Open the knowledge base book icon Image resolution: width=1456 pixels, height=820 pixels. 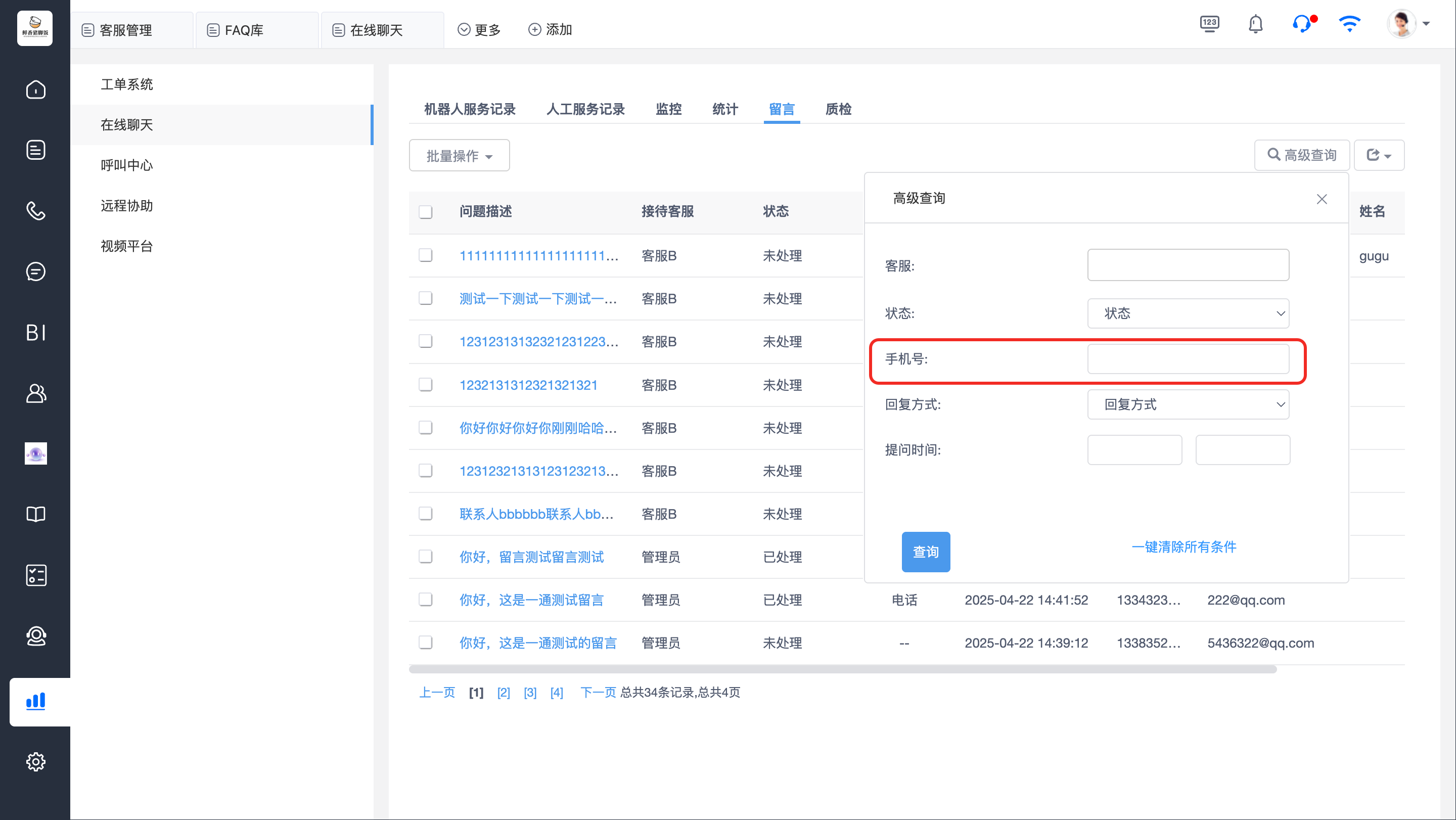[x=35, y=514]
